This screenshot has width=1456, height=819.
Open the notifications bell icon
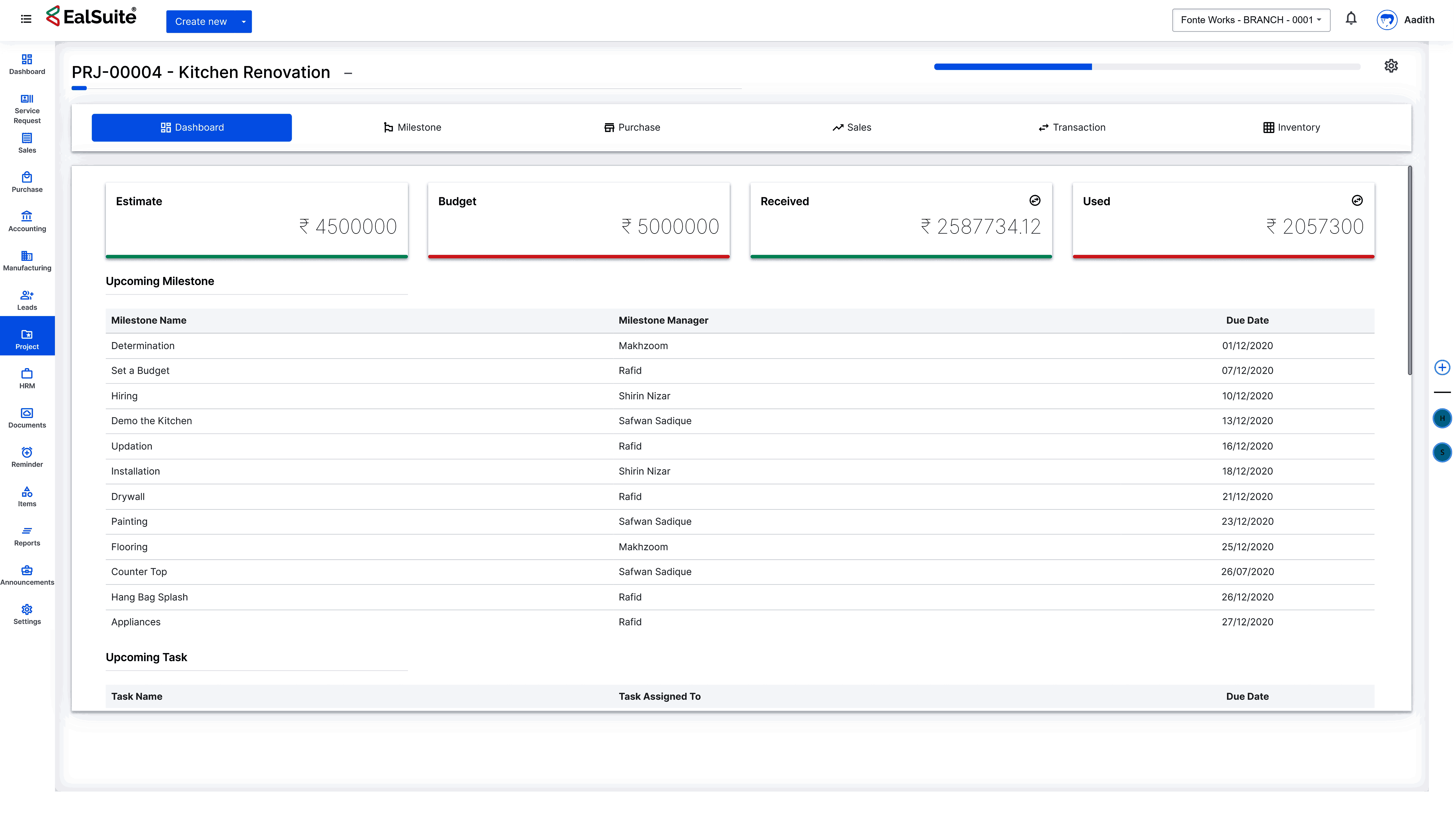[1350, 19]
